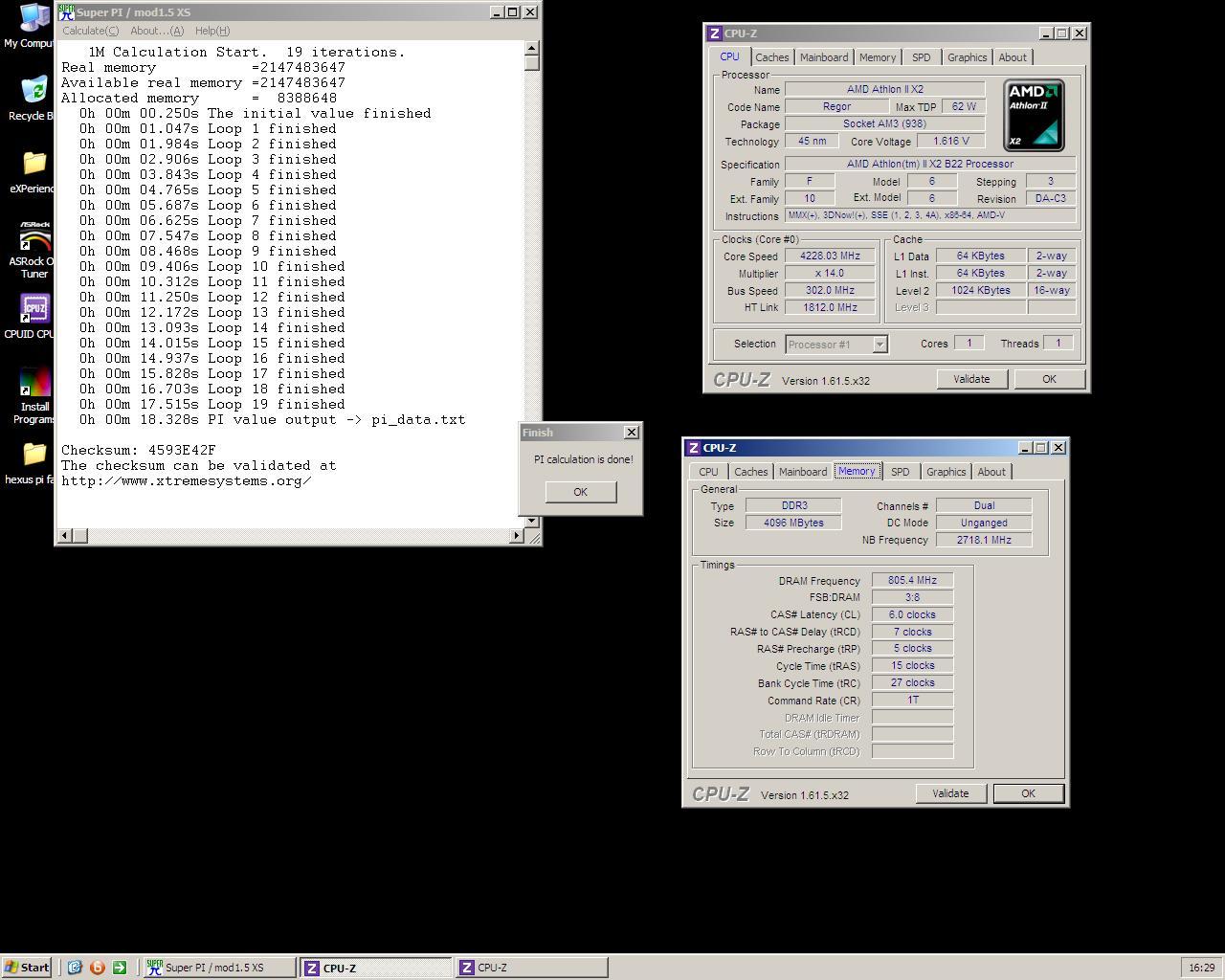Select Graphics tab in lower CPU-Z window

coord(946,472)
